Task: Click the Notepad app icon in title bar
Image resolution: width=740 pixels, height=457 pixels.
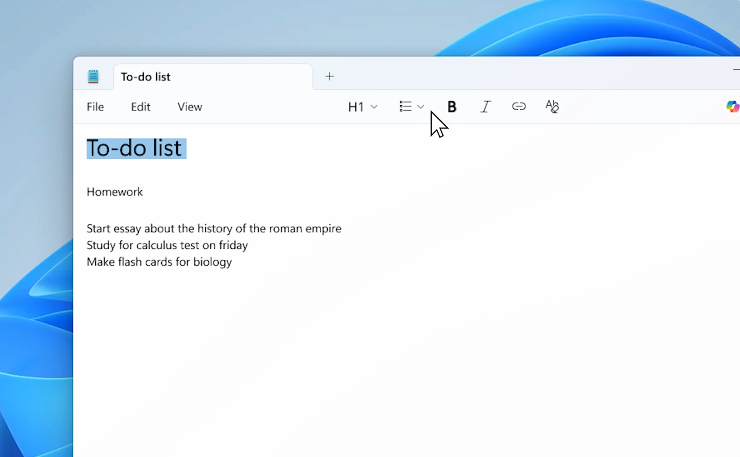Action: click(x=93, y=76)
